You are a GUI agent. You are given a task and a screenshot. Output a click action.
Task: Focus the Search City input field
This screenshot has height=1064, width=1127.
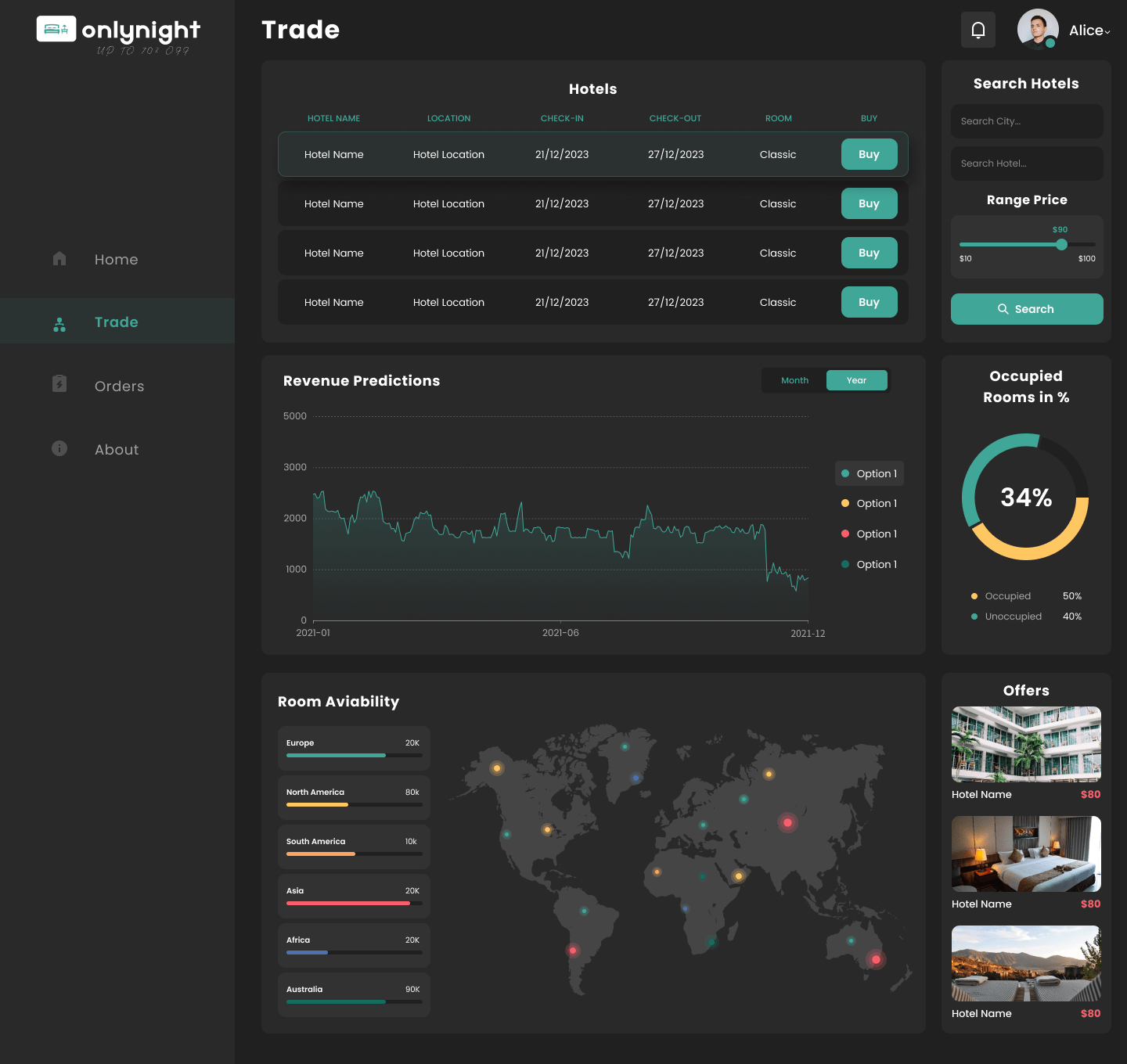click(1026, 121)
